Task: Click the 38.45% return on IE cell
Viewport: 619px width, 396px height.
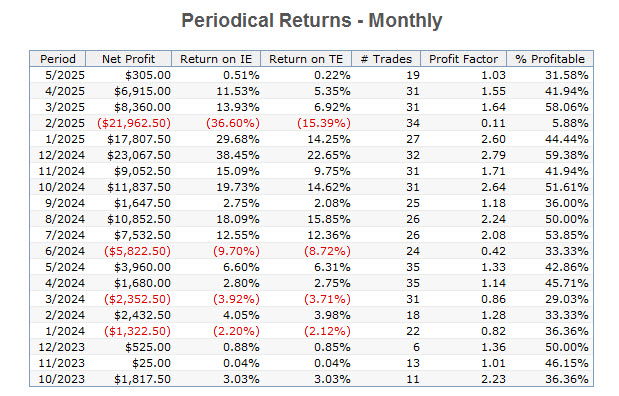Action: pos(238,155)
